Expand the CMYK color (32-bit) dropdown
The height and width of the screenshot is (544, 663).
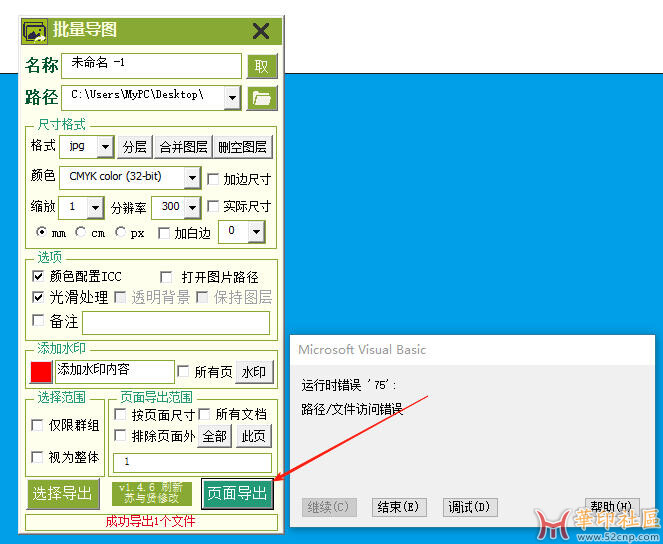(x=192, y=178)
